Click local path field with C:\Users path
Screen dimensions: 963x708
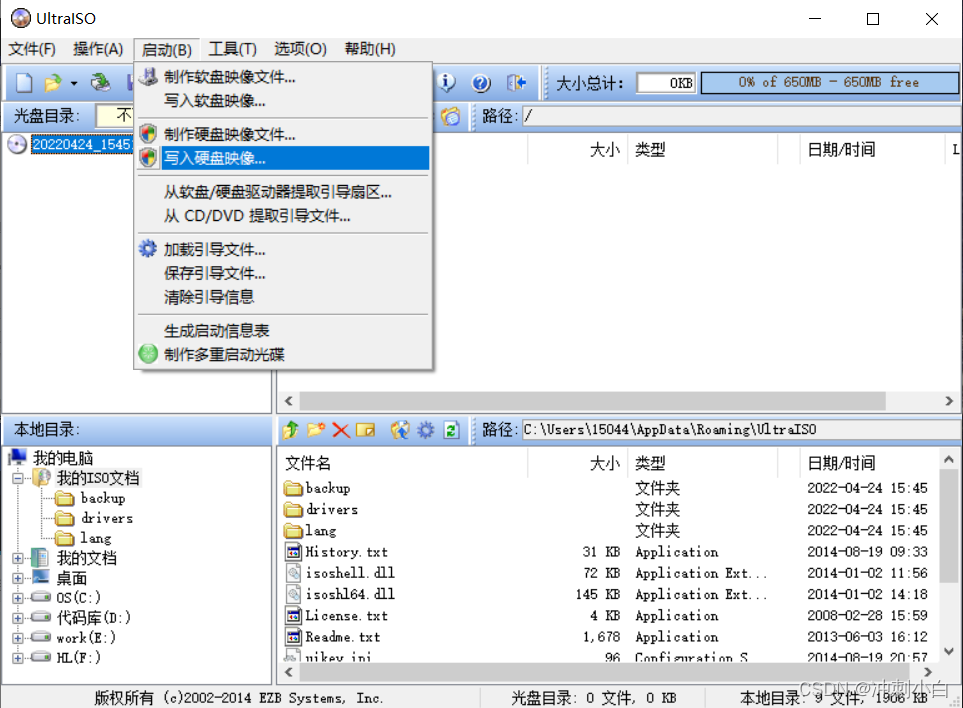pos(742,430)
